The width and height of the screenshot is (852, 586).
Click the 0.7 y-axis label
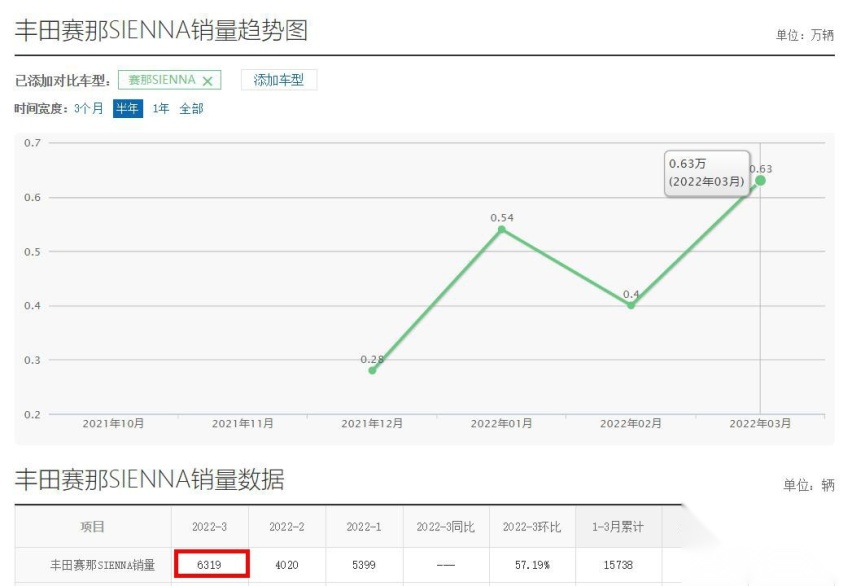click(x=33, y=143)
